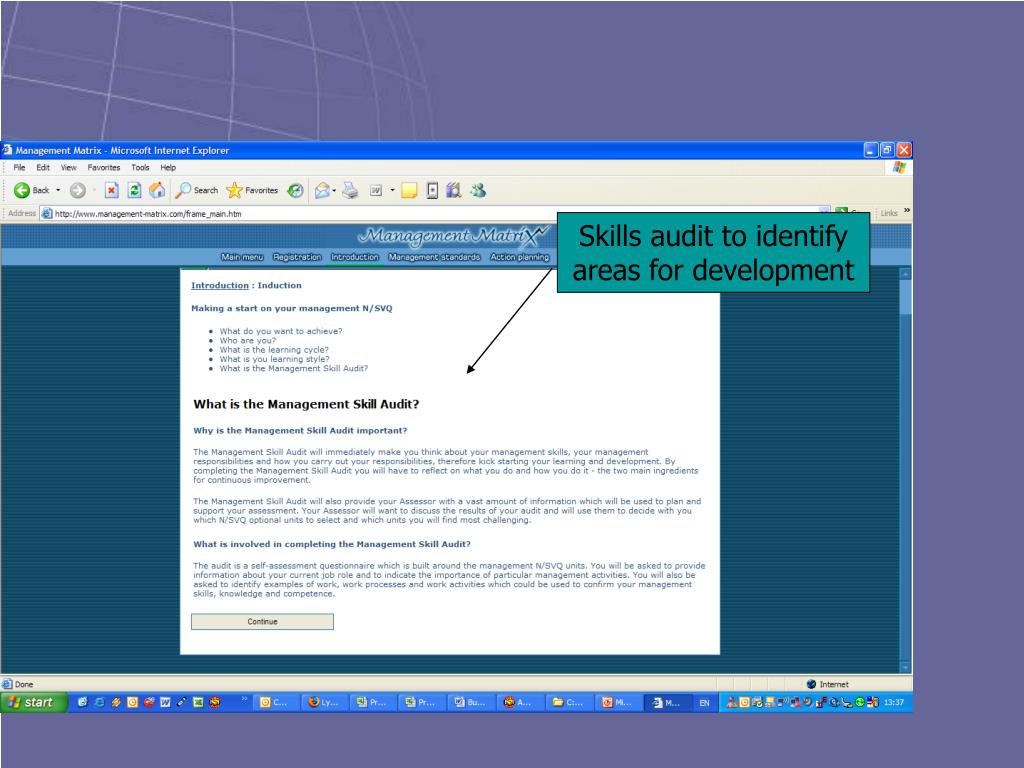The width and height of the screenshot is (1024, 768).
Task: Switch to the 'Ly...' Firefox taskbar button
Action: 324,703
